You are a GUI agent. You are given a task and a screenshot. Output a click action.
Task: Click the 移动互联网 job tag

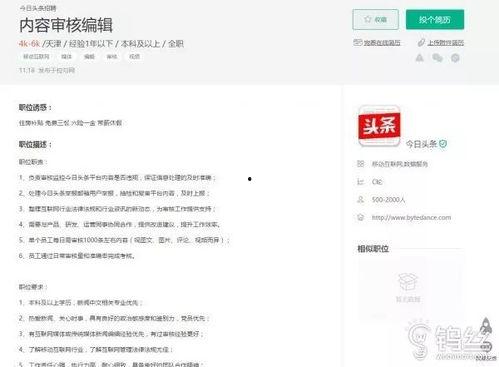point(36,57)
